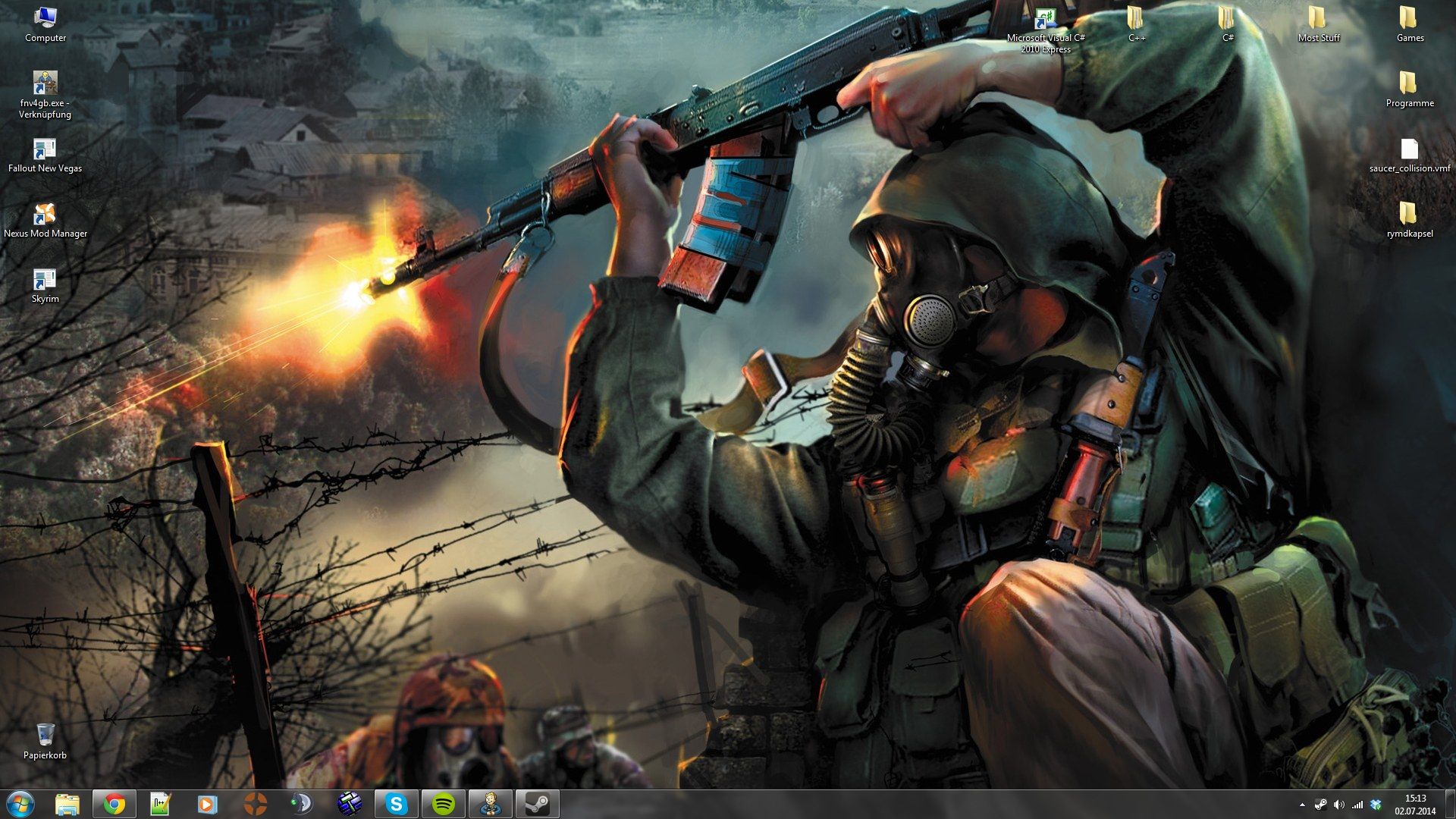Show hidden system tray icons
Image resolution: width=1456 pixels, height=819 pixels.
pyautogui.click(x=1302, y=805)
